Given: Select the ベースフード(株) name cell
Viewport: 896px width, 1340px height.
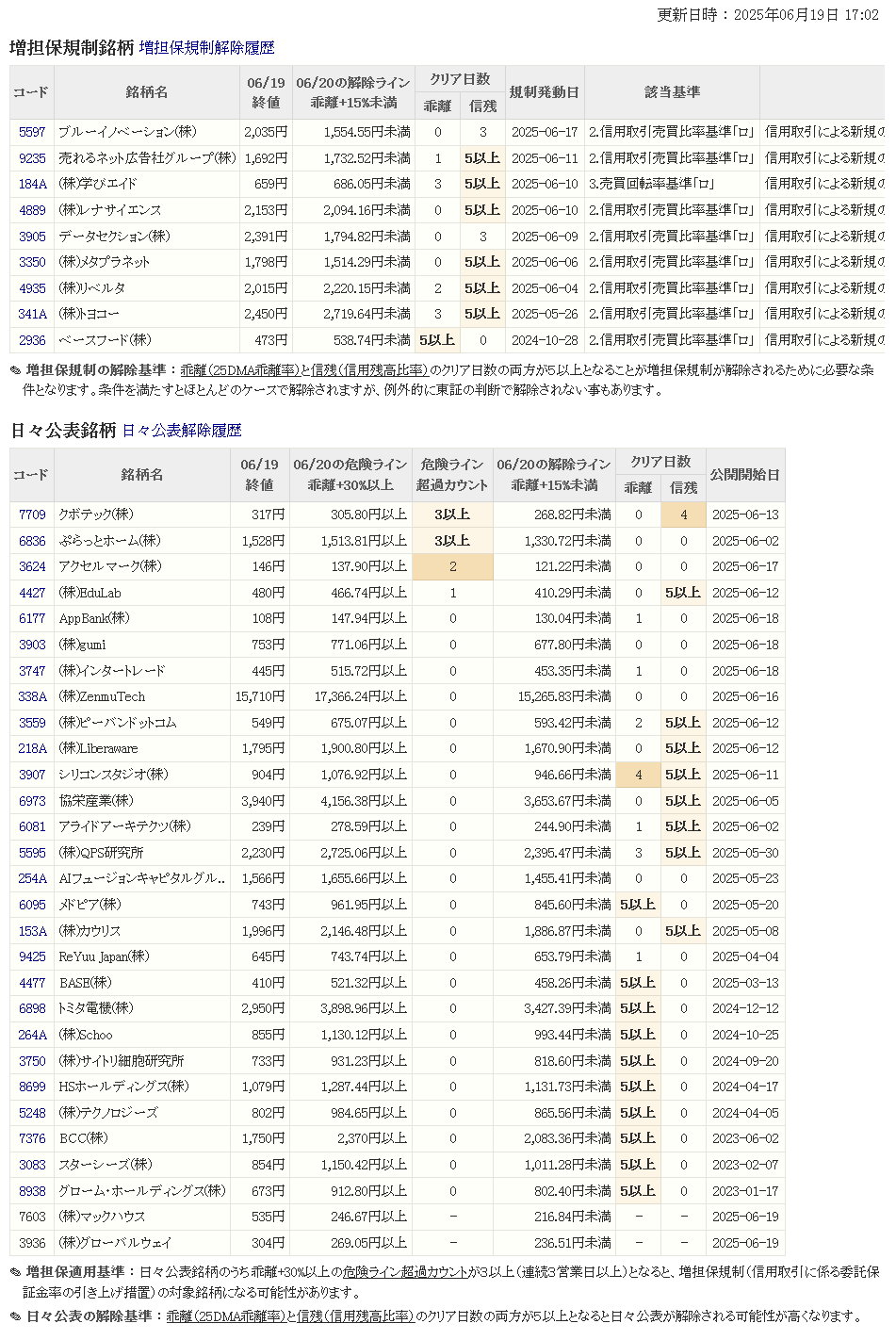Looking at the screenshot, I should click(x=146, y=340).
